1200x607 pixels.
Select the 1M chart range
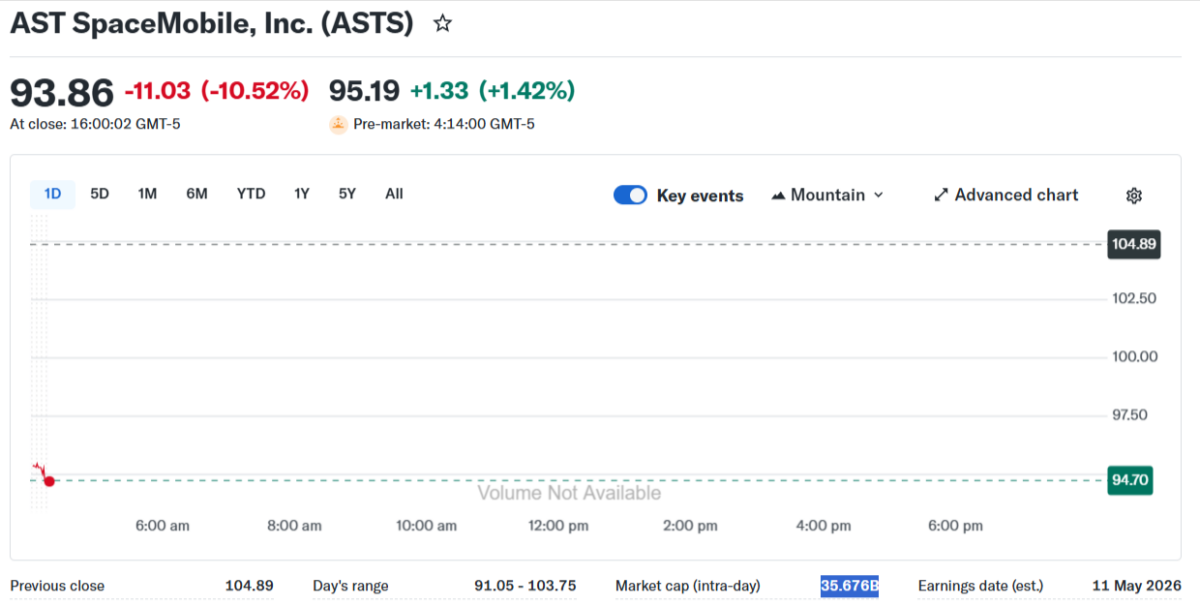point(147,194)
